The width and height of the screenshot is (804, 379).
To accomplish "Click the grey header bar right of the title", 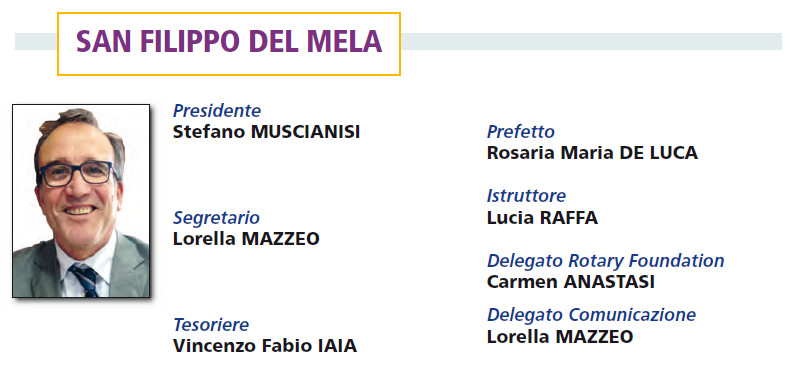I will pos(591,42).
